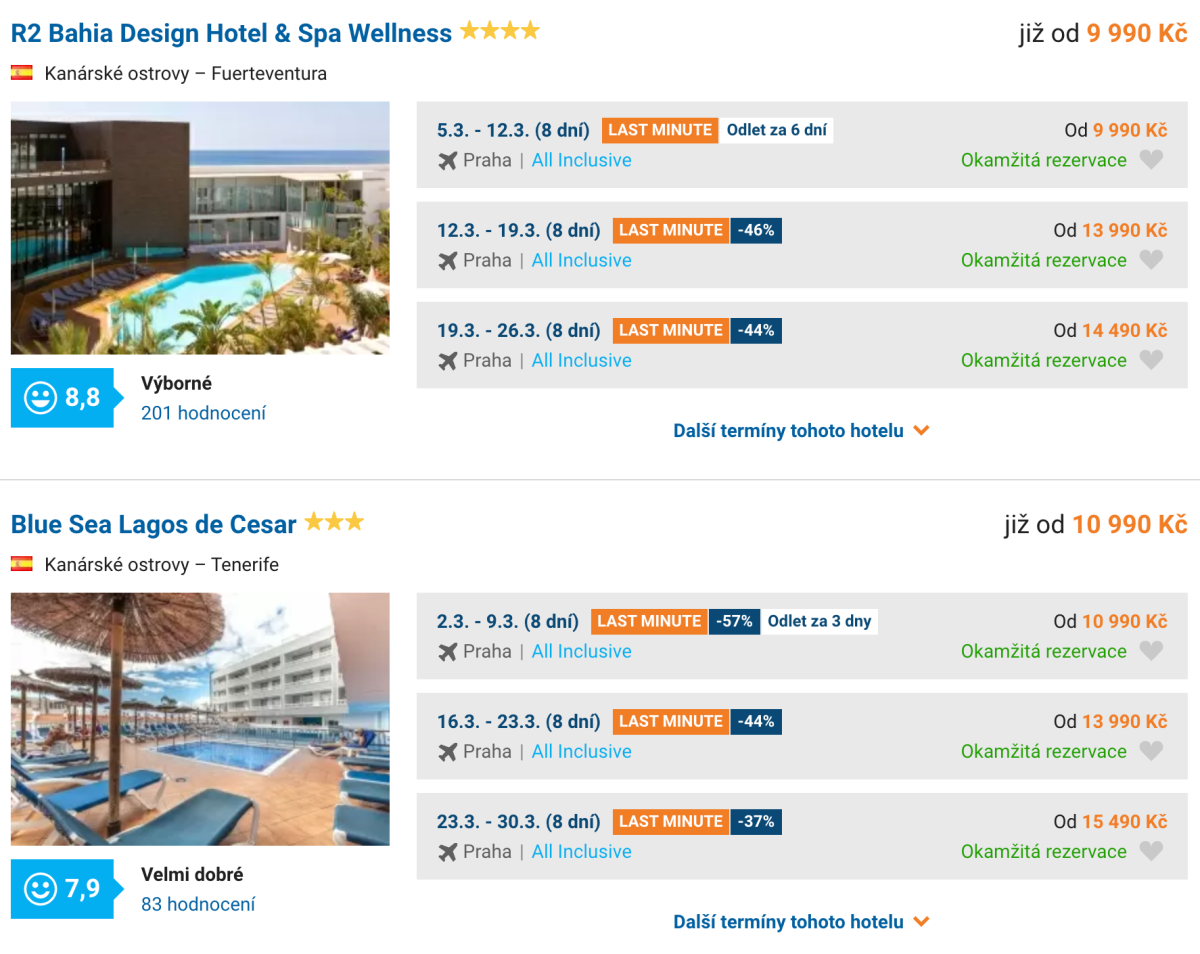Click Spanish flag next to Tenerife
1200x954 pixels.
[x=22, y=564]
